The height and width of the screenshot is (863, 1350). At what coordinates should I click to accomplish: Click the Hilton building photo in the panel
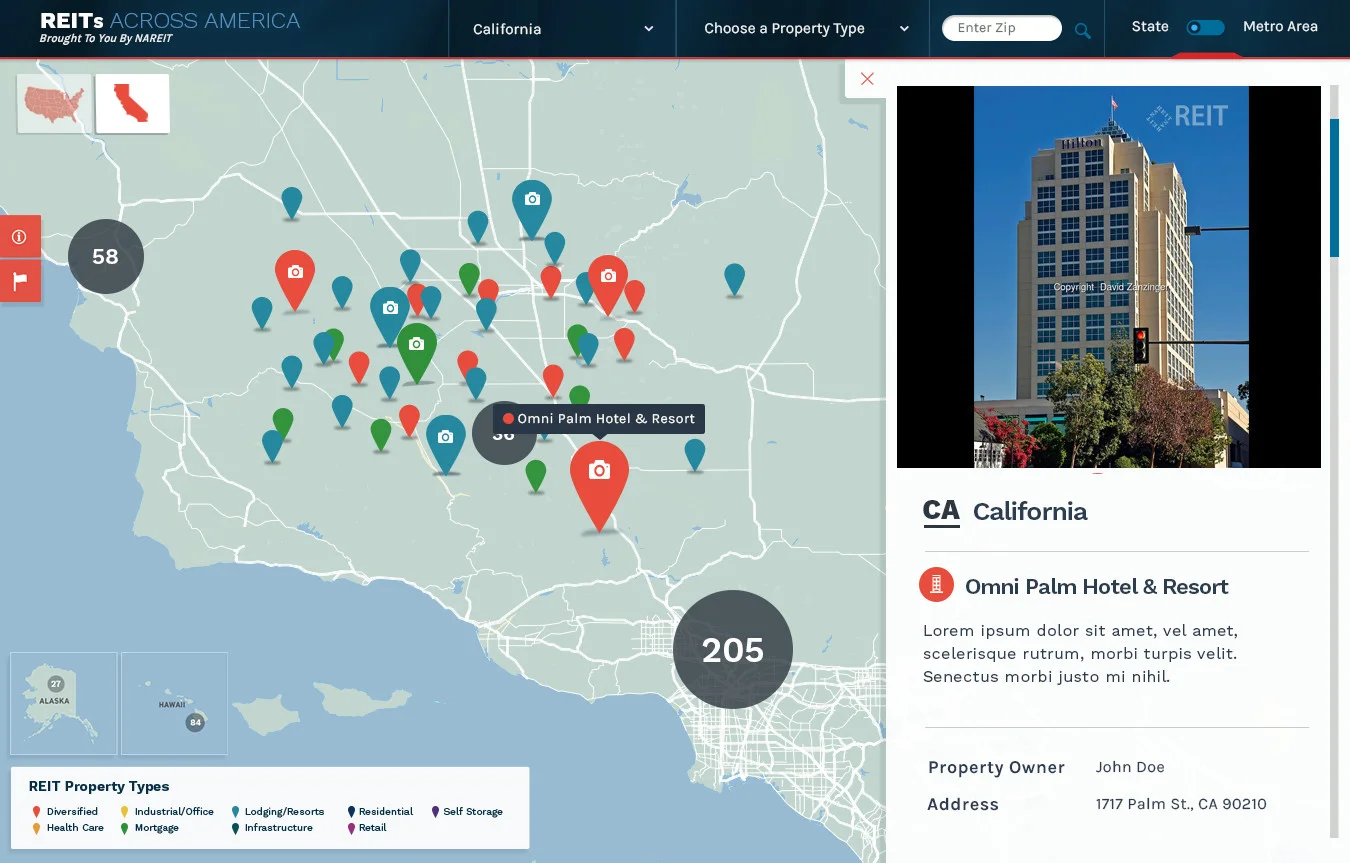pyautogui.click(x=1110, y=277)
